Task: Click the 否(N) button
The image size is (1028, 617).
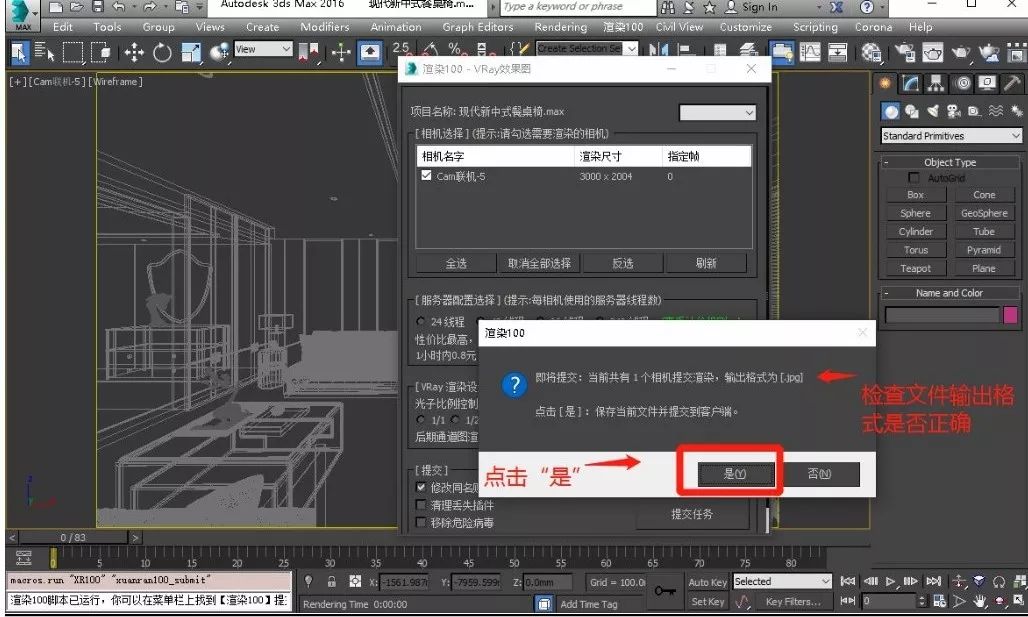Action: tap(820, 473)
